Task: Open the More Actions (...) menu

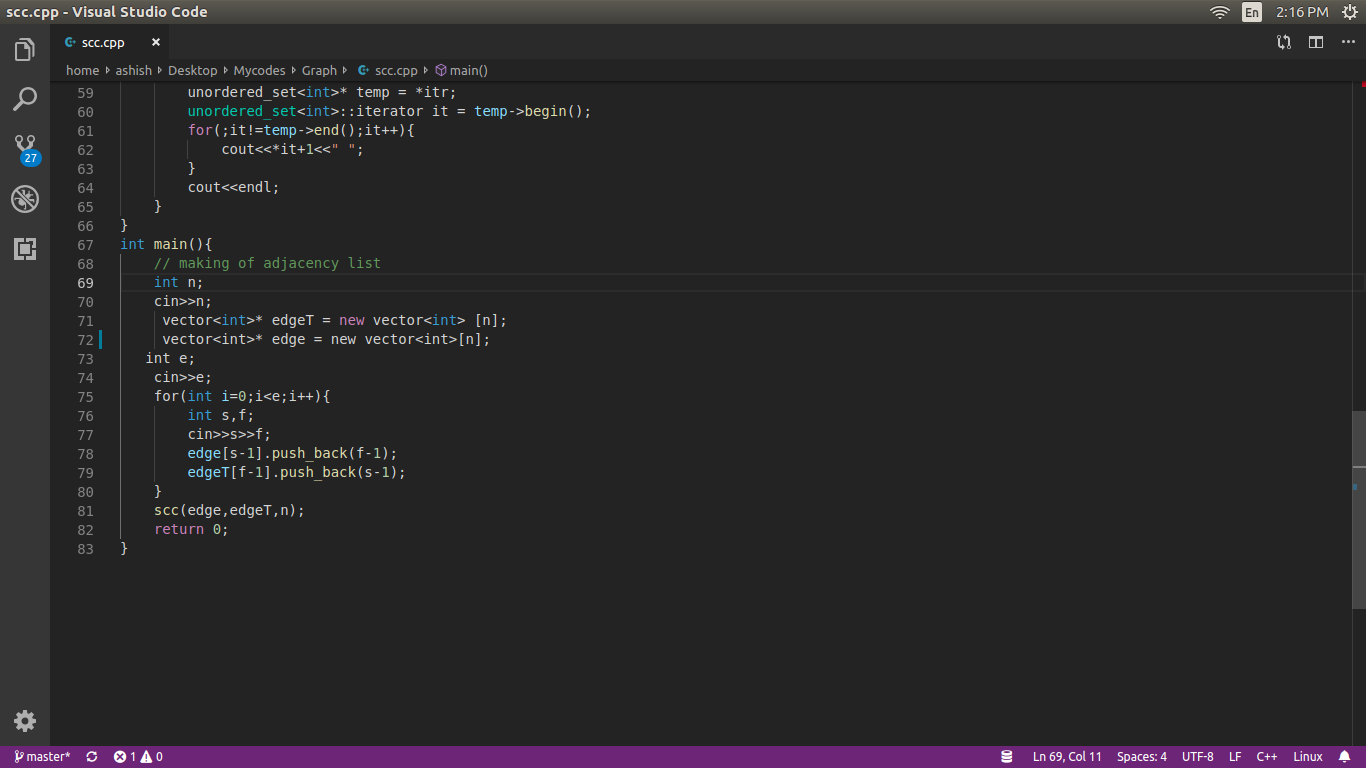Action: click(1348, 42)
